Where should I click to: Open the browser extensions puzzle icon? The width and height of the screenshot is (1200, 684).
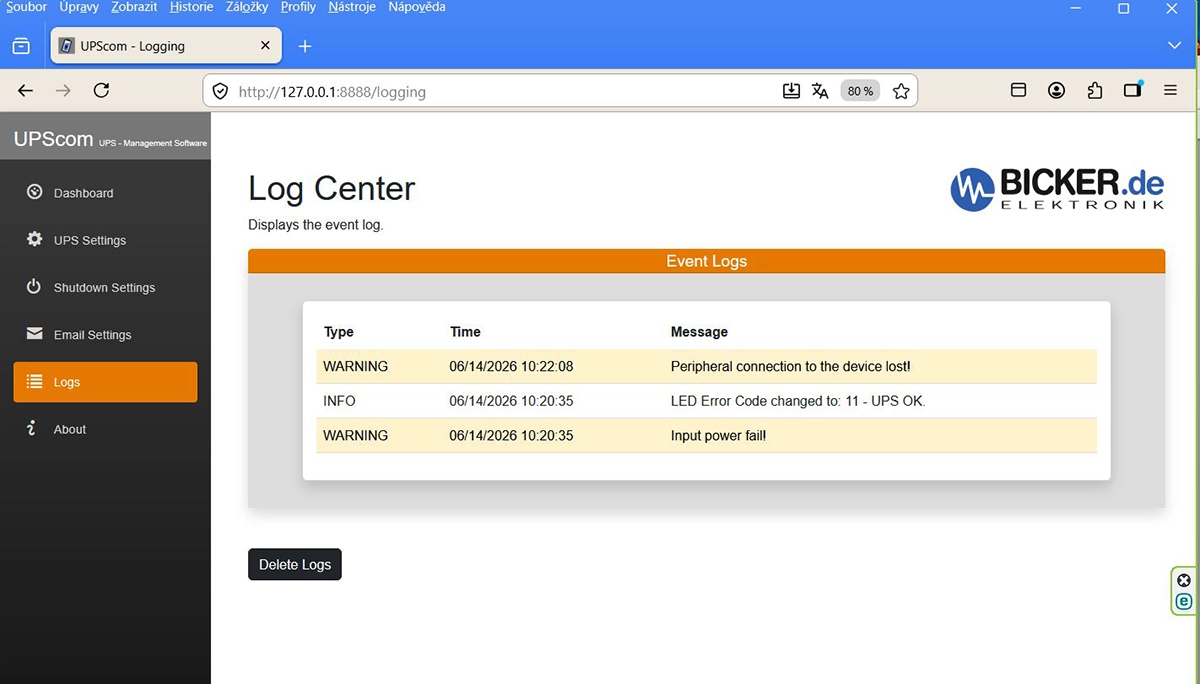[1095, 91]
